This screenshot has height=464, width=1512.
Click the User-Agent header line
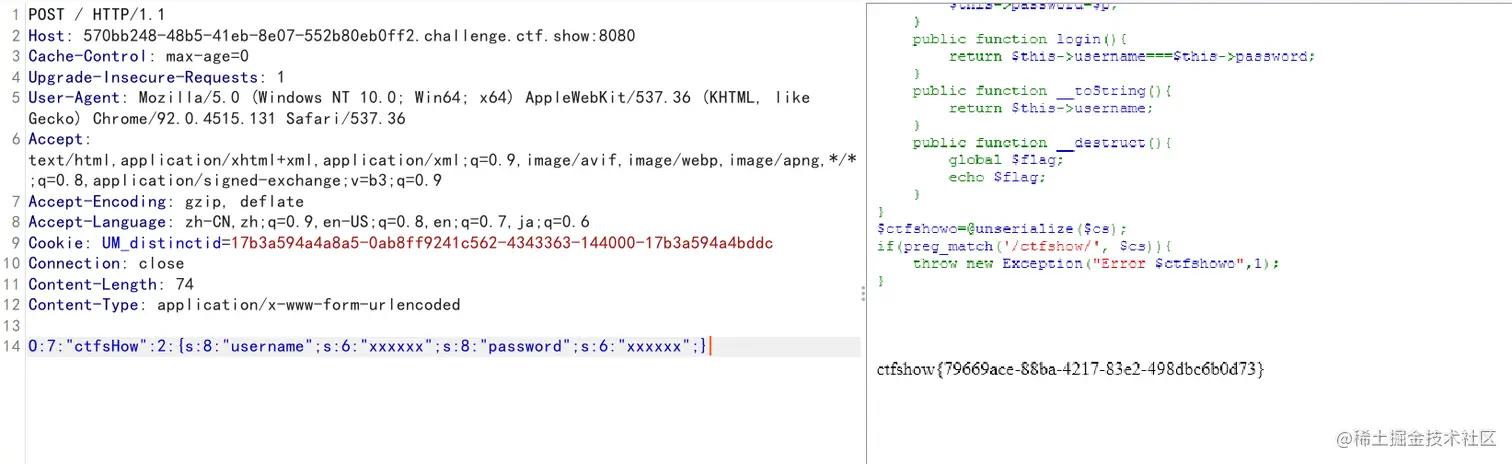pyautogui.click(x=419, y=98)
